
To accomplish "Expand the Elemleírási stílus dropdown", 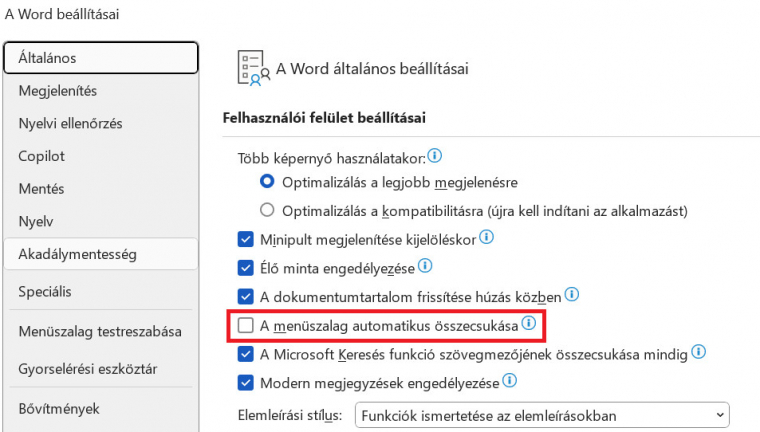I will click(542, 416).
